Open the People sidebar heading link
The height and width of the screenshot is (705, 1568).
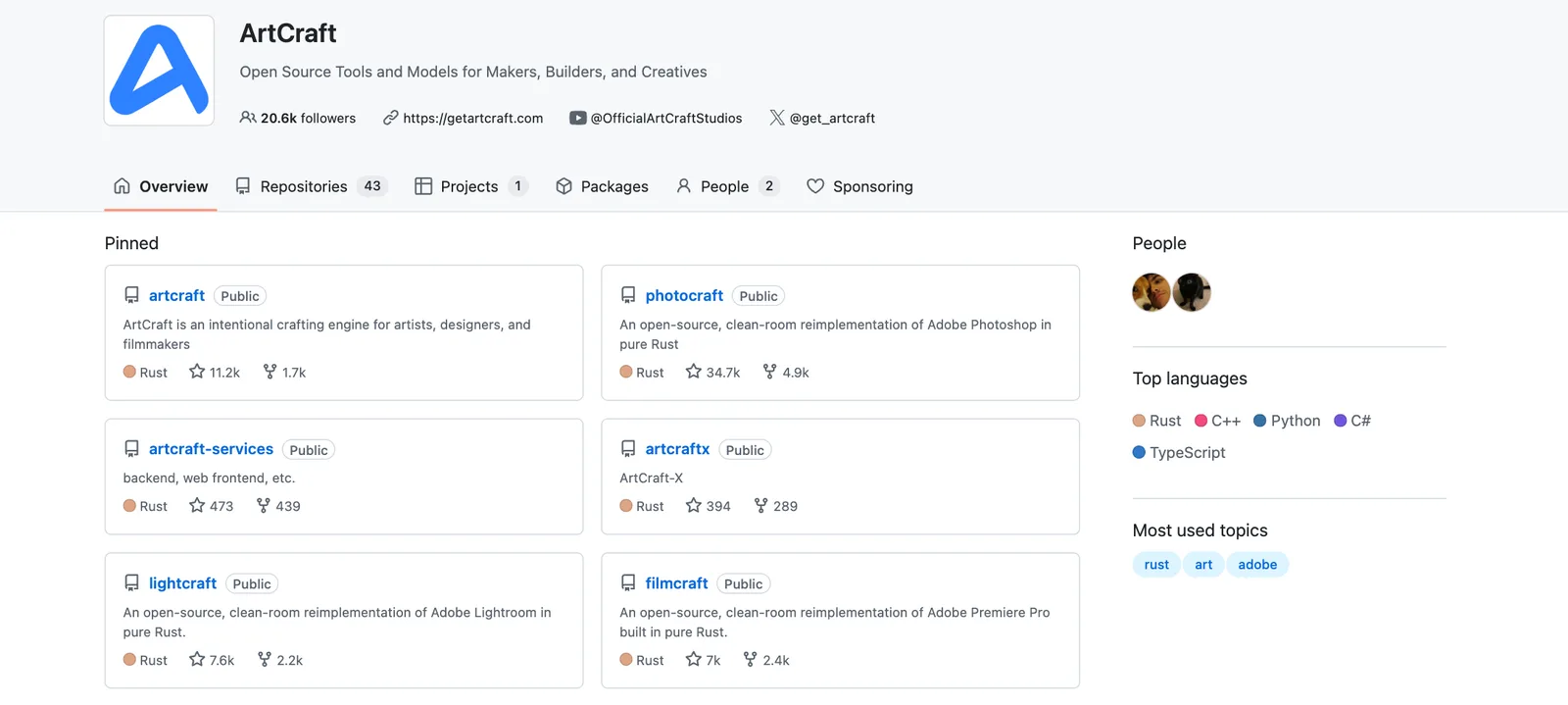1159,243
